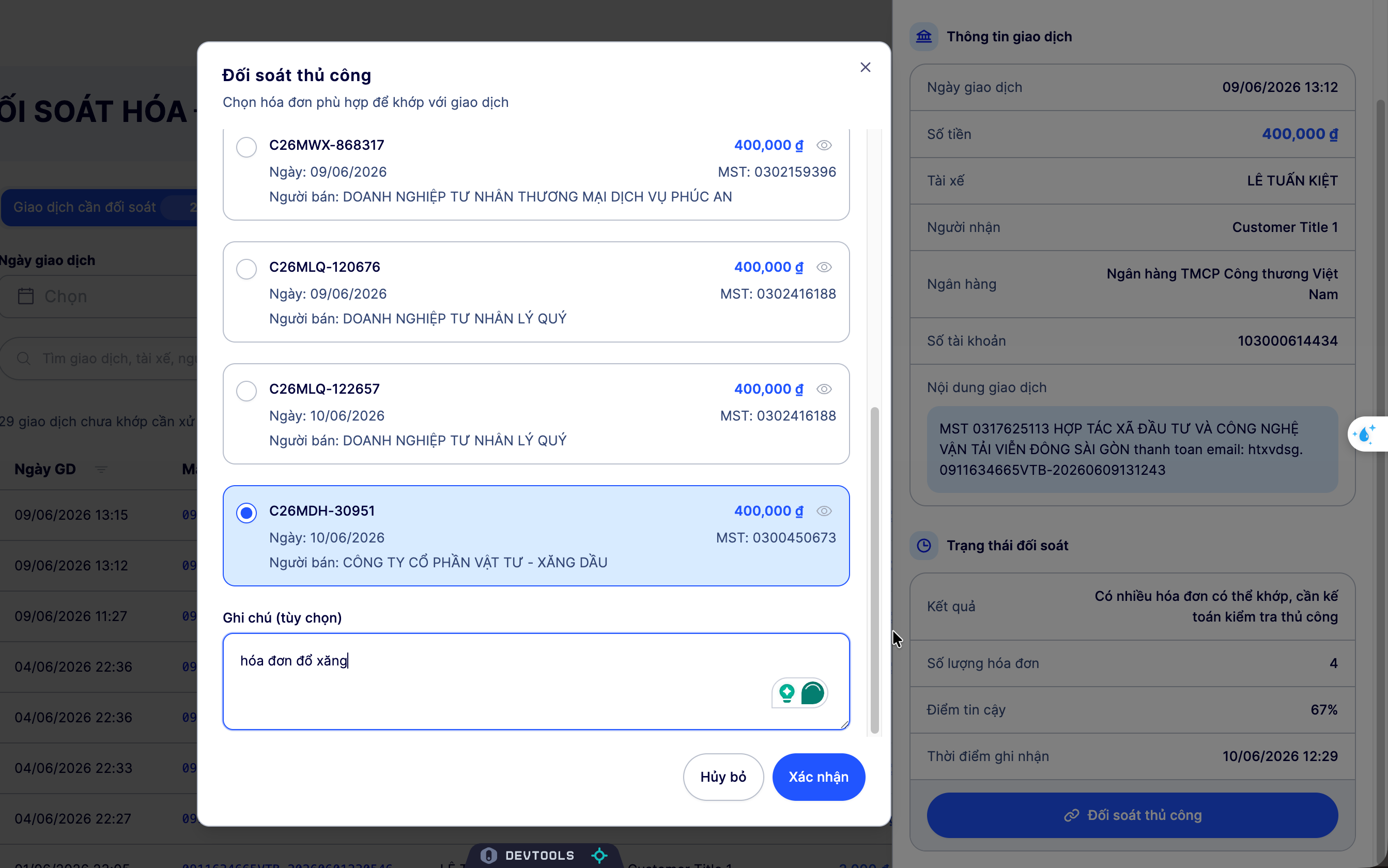
Task: Click the link icon in Đối soát thủ công button
Action: pos(1071,816)
